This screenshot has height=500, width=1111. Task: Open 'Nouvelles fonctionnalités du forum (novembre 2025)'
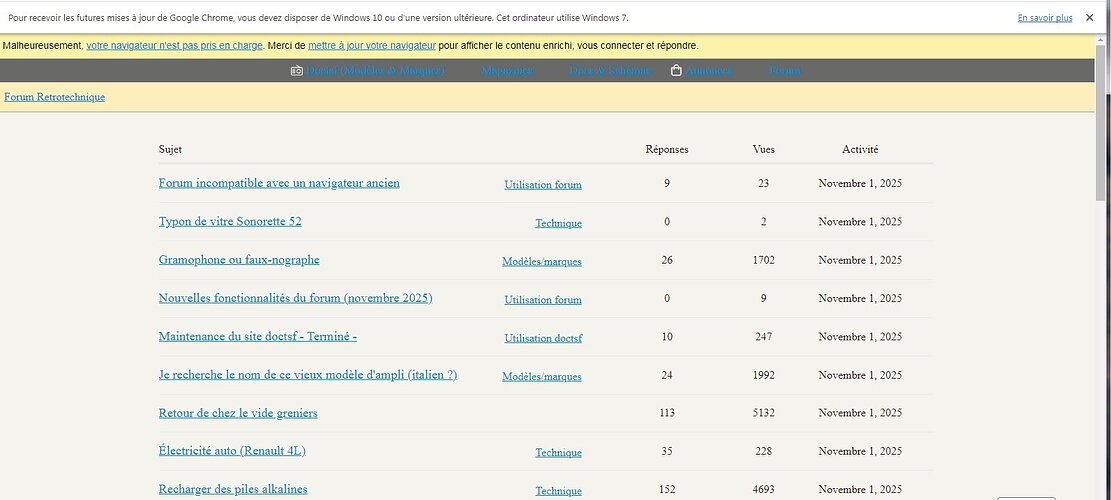(x=295, y=298)
